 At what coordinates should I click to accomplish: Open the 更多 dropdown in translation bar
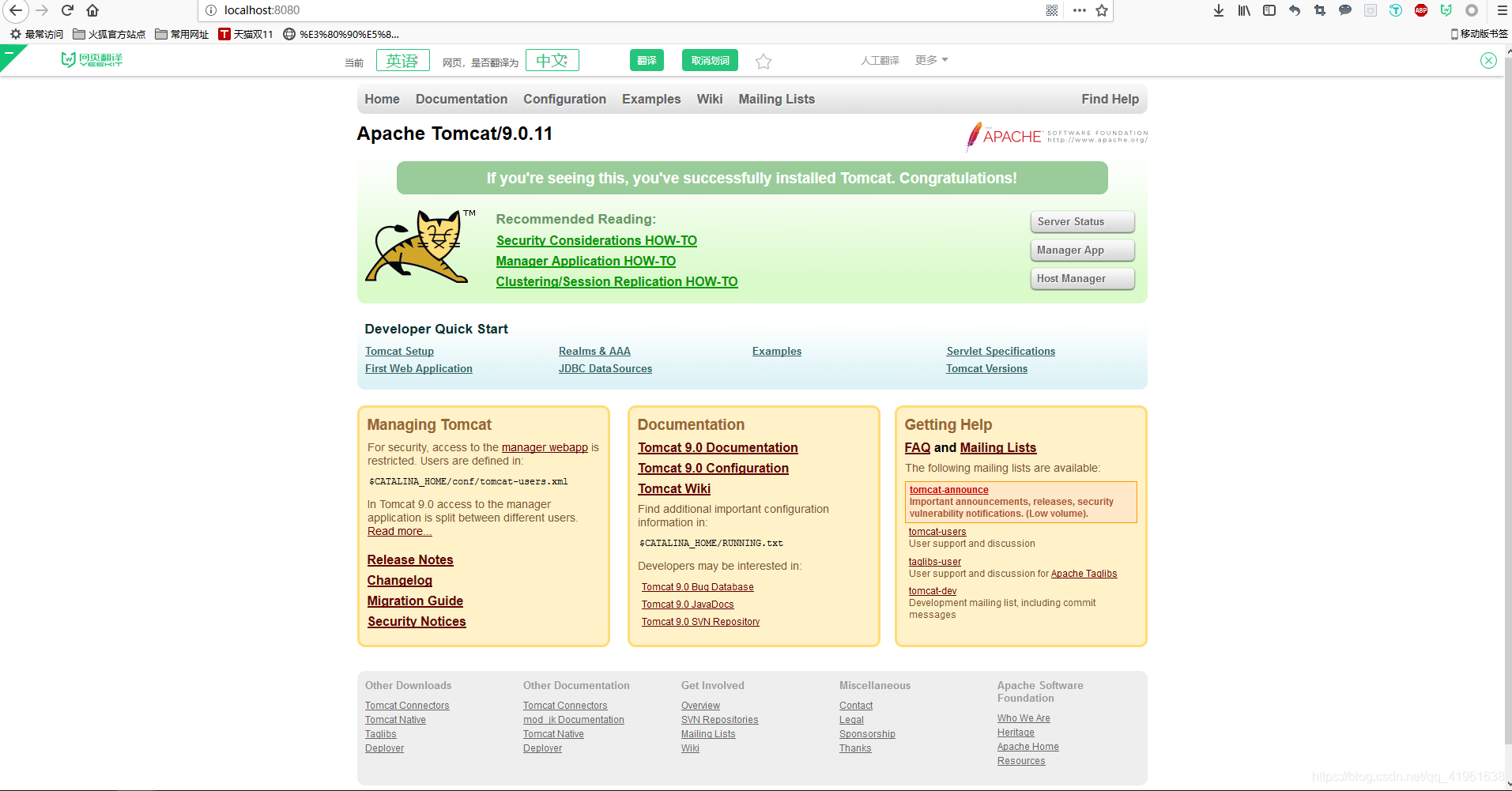(930, 59)
